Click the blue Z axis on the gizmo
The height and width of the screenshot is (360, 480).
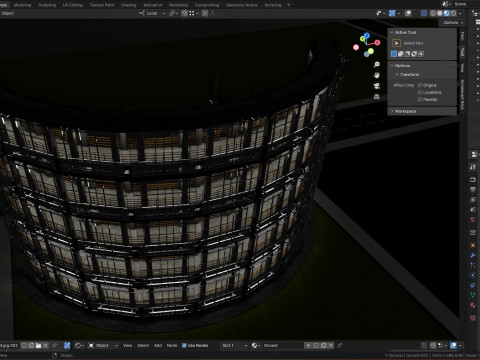367,35
